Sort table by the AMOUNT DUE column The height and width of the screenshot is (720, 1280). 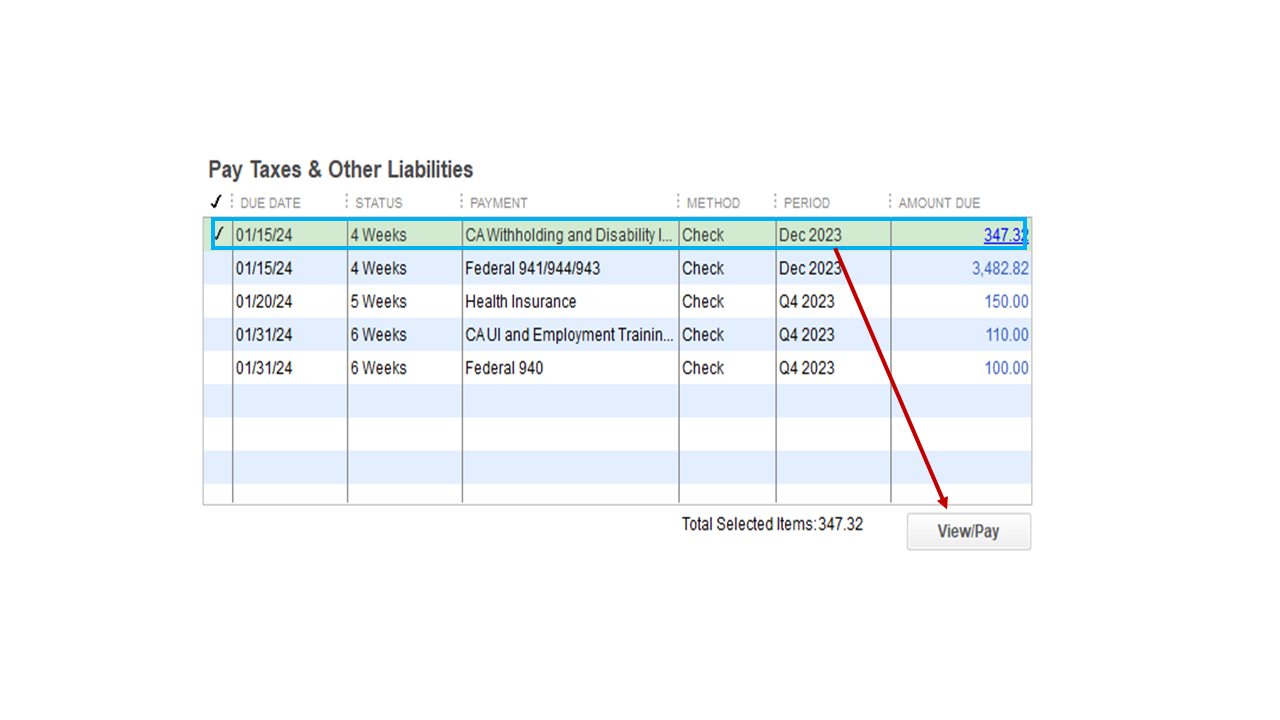coord(938,201)
